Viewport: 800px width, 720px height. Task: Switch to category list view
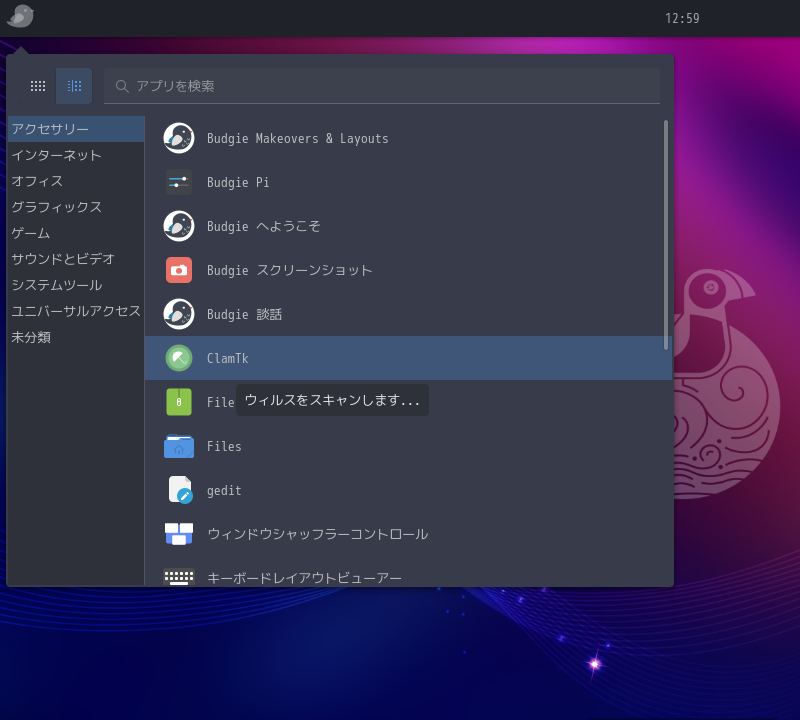(74, 86)
